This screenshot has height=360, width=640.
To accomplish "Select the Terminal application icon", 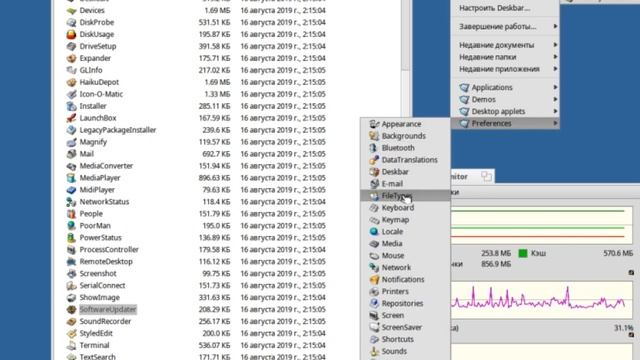I will 71,345.
